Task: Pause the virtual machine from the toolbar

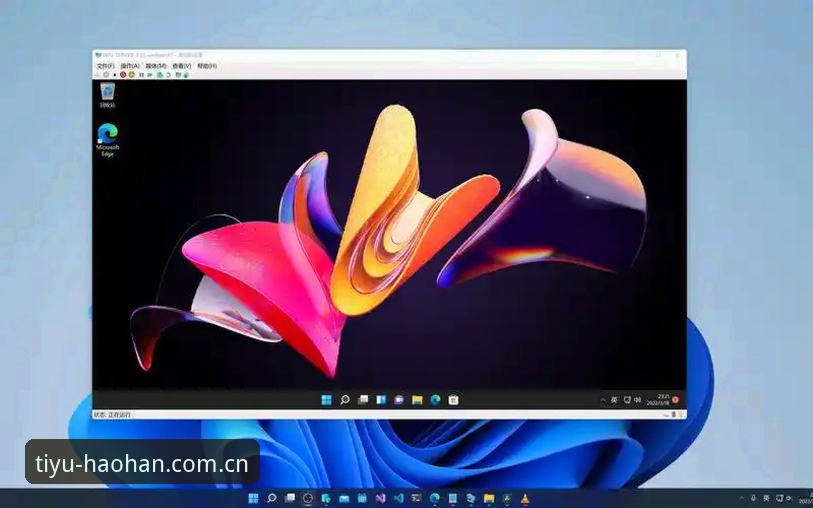Action: pos(141,75)
